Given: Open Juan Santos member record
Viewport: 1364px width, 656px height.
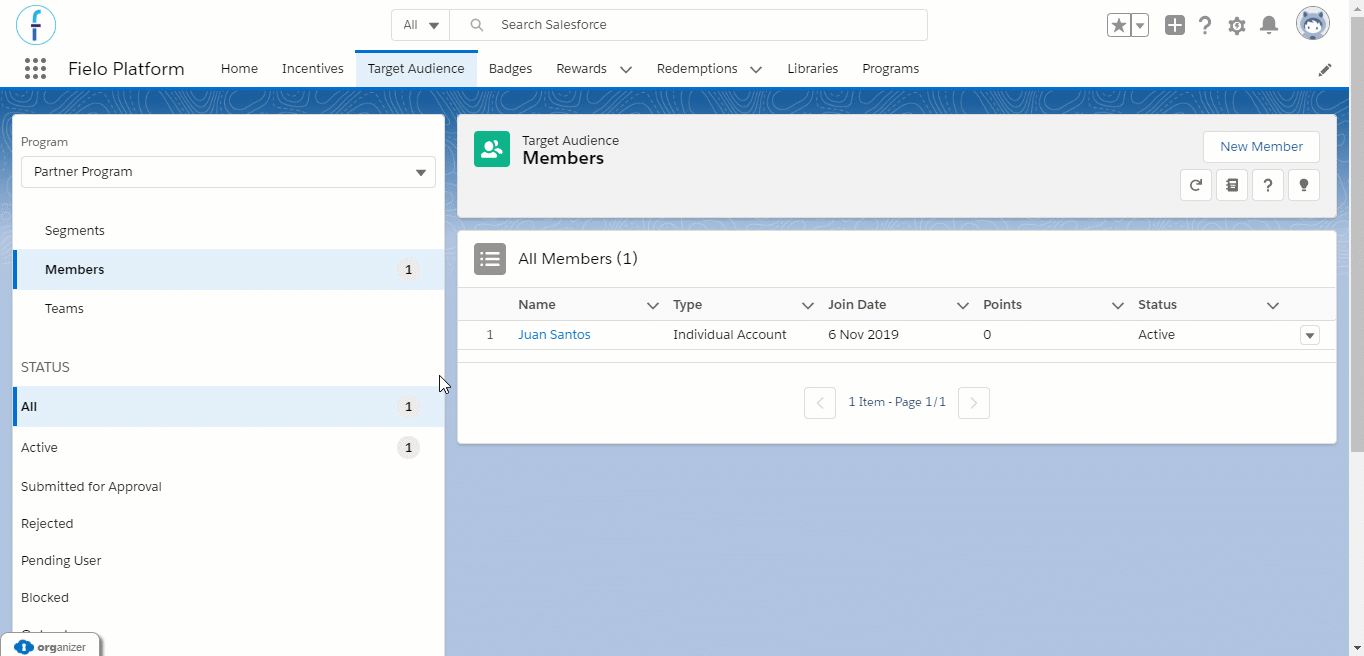Looking at the screenshot, I should 554,335.
